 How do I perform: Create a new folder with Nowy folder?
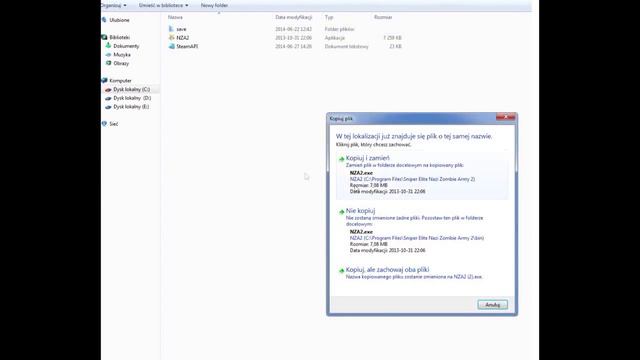pos(214,5)
